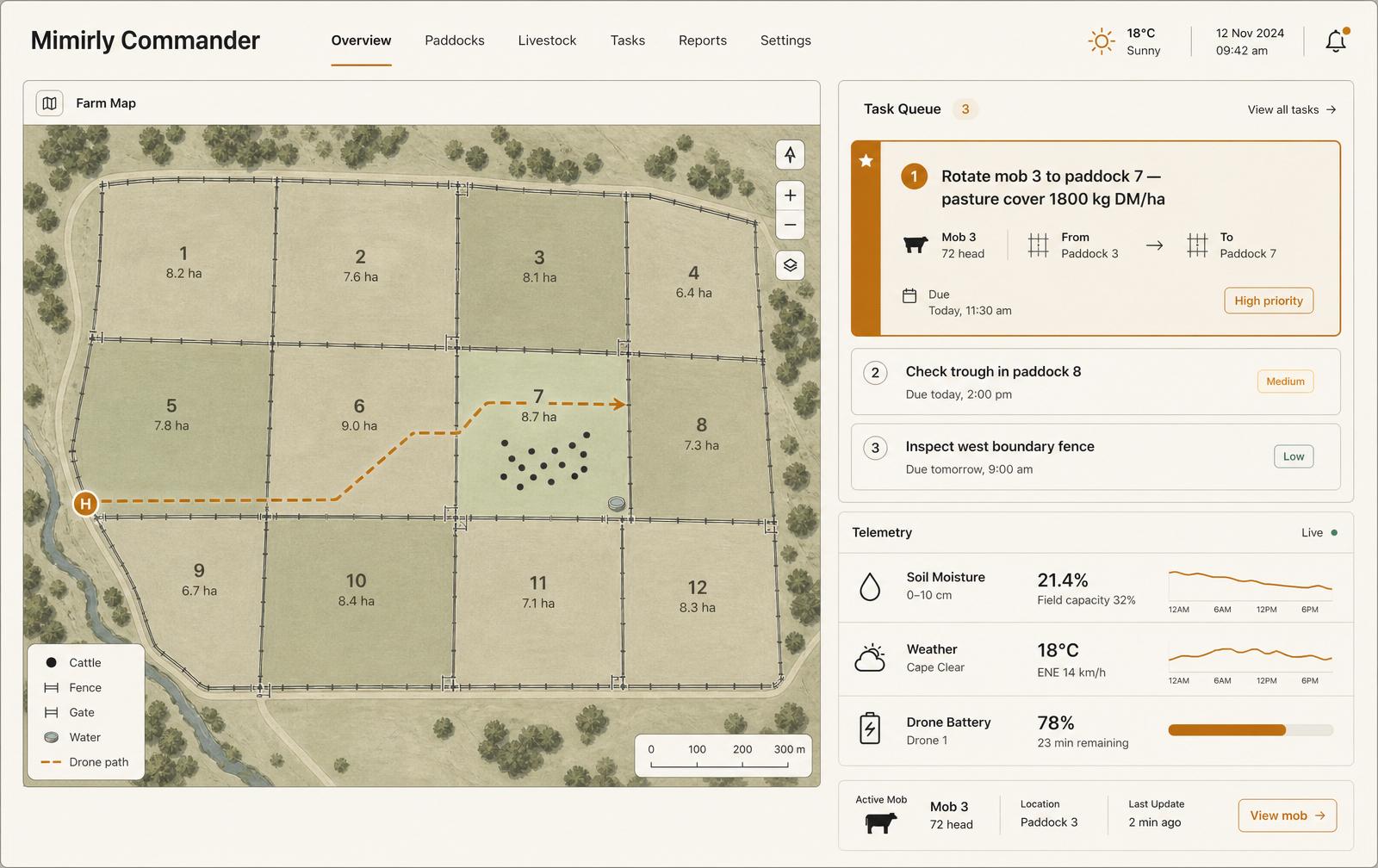Open the Overview tab
Viewport: 1378px width, 868px height.
tap(361, 40)
